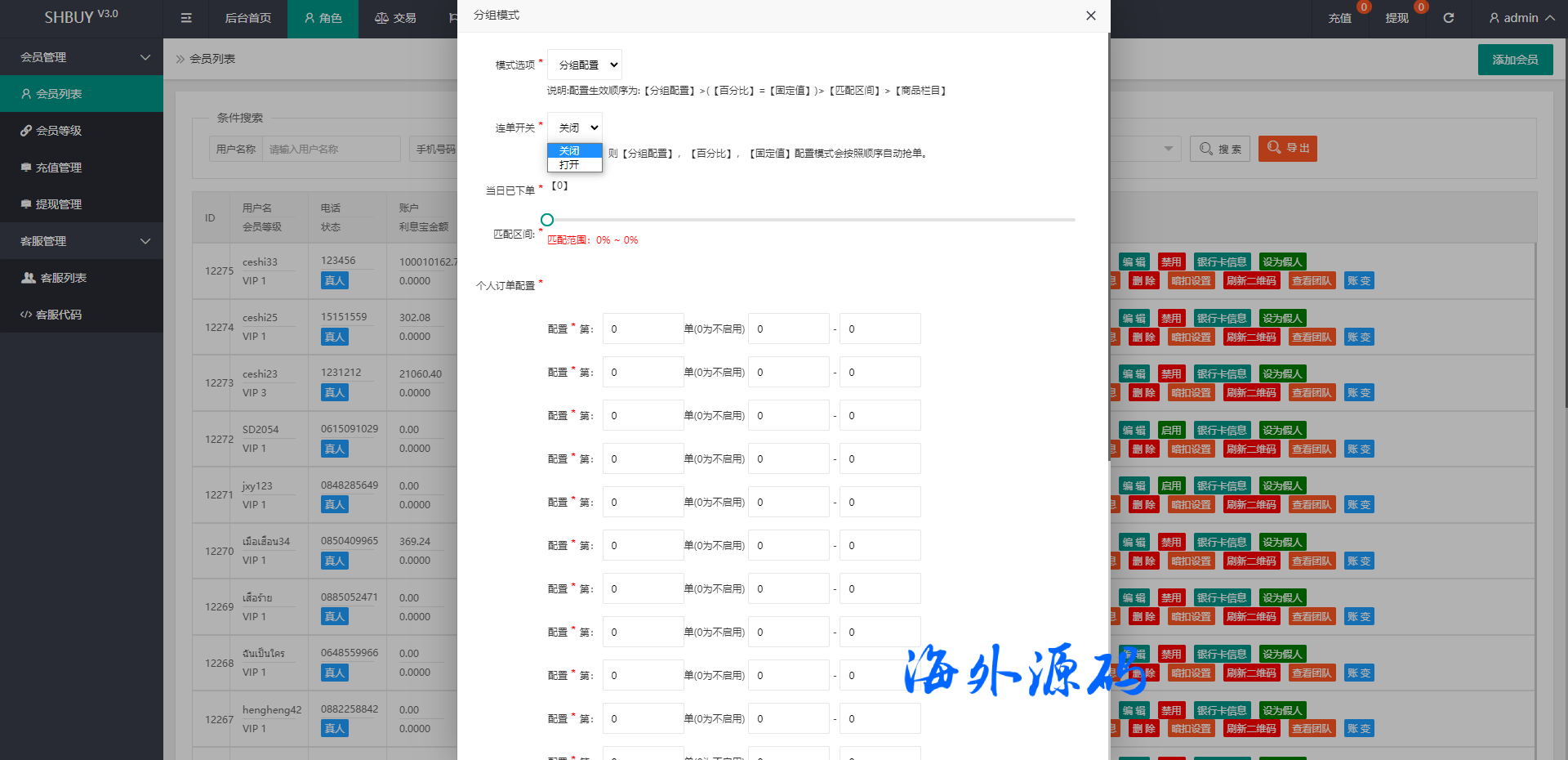1568x760 pixels.
Task: Click 启用 button for user SD2054
Action: (x=1171, y=430)
